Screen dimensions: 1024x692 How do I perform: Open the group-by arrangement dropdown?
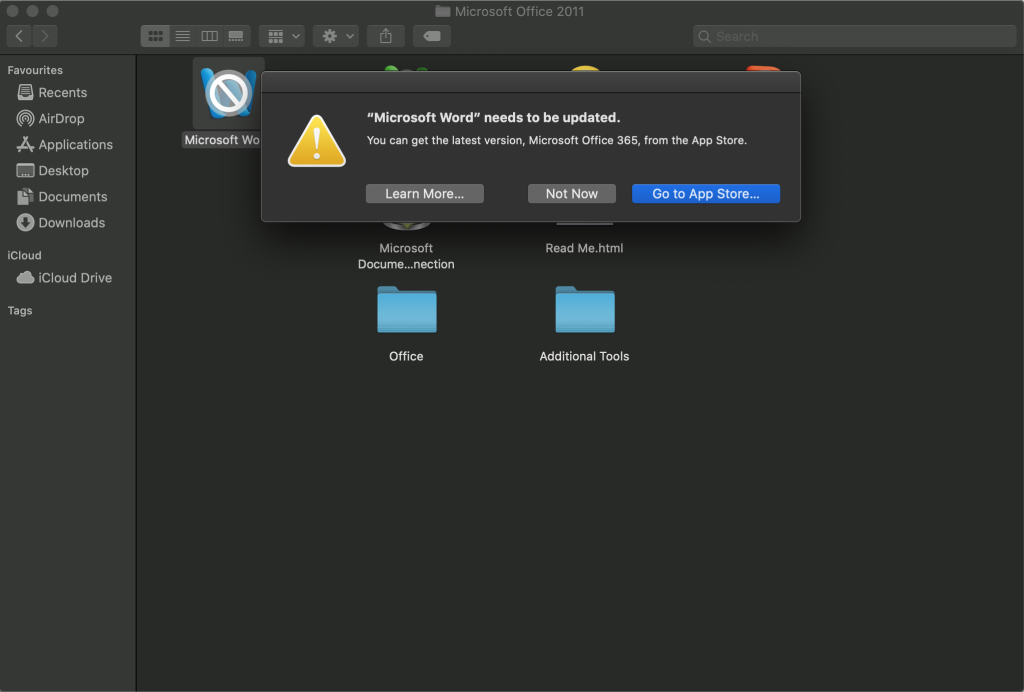click(282, 36)
